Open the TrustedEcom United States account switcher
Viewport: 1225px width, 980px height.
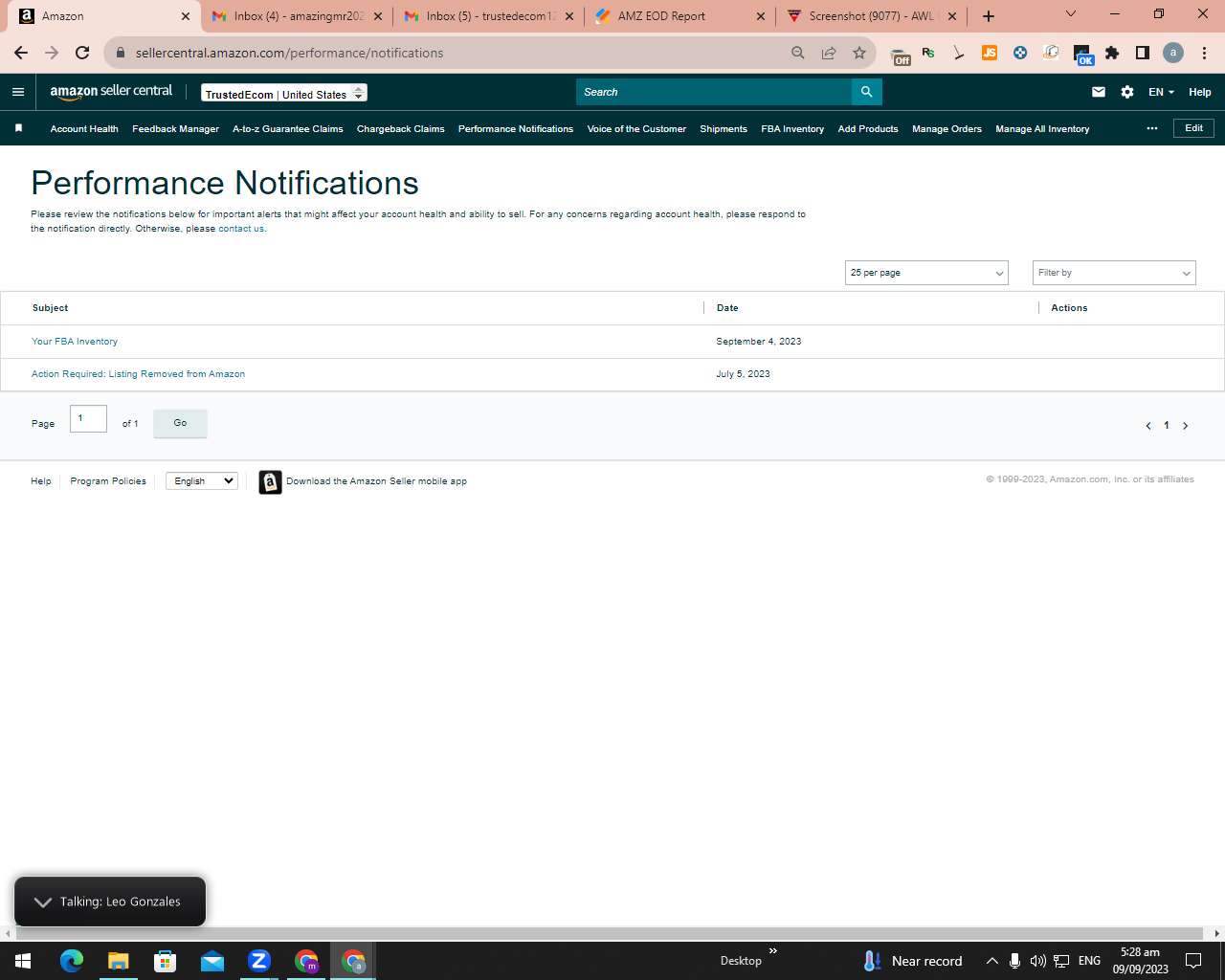click(x=284, y=93)
